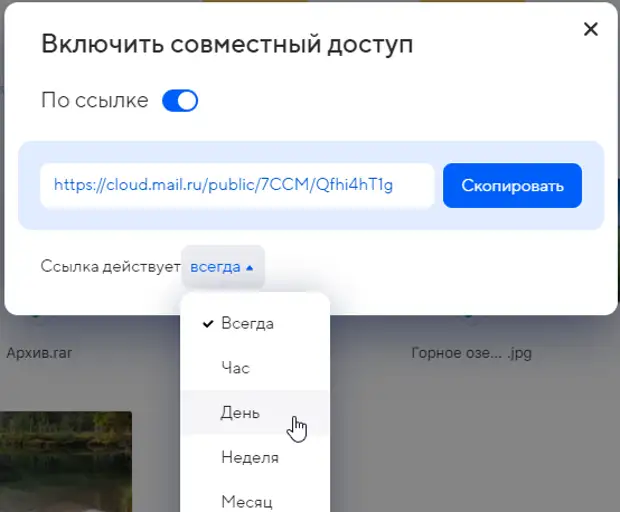Open the Горное озе... .jpg file
This screenshot has height=512, width=620.
pos(471,353)
